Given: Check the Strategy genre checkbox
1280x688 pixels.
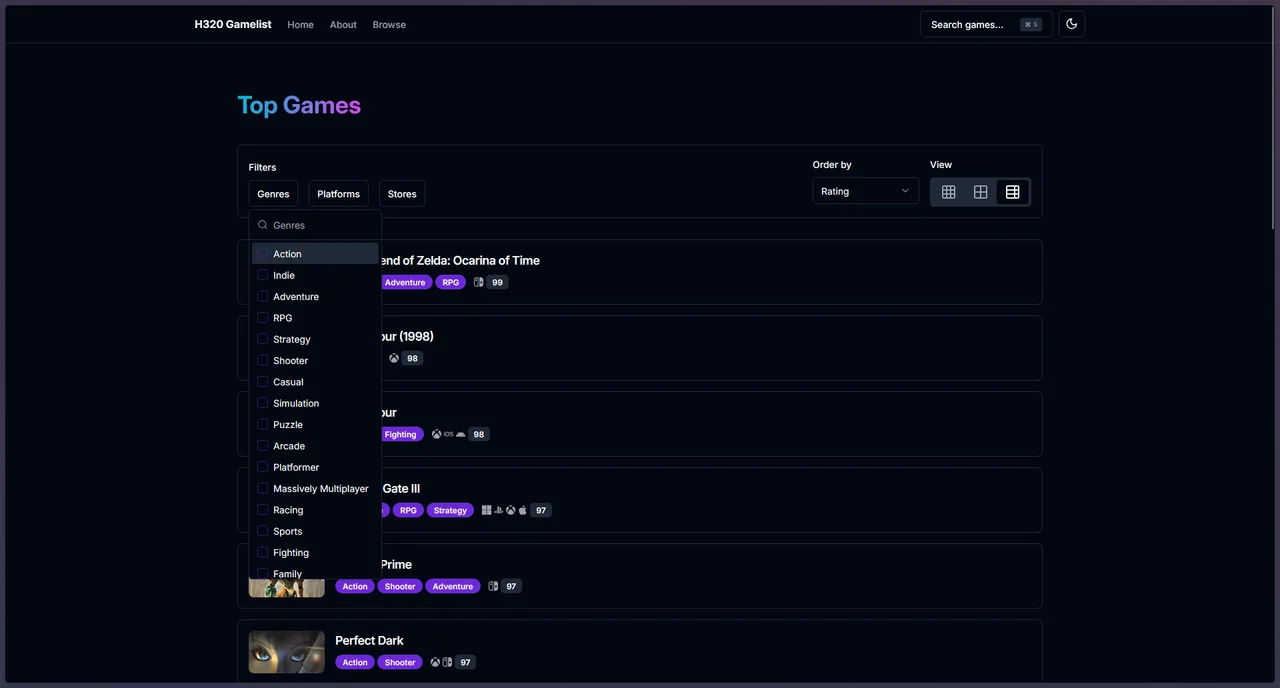Looking at the screenshot, I should [263, 339].
